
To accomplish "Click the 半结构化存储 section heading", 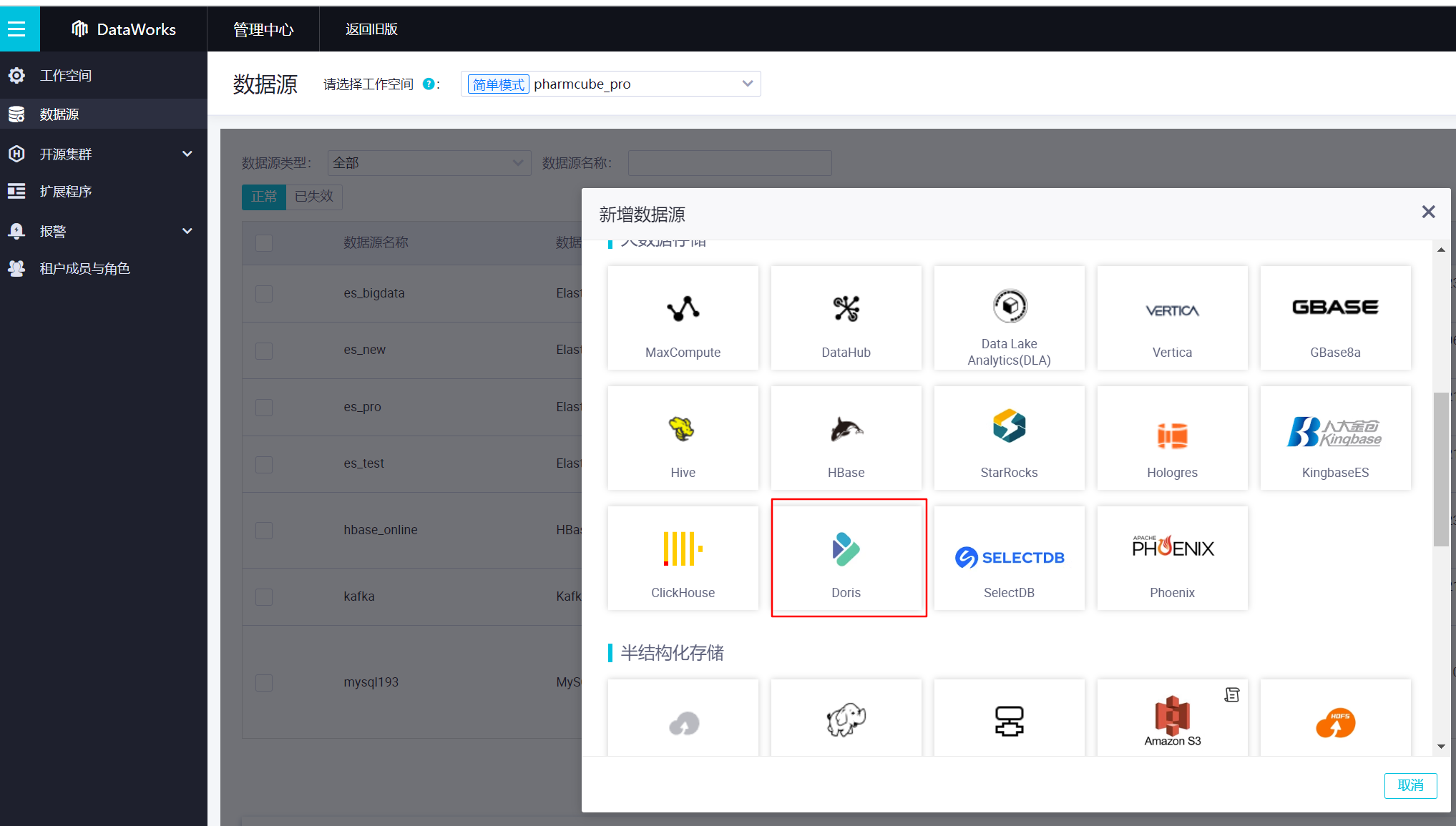I will pyautogui.click(x=672, y=653).
